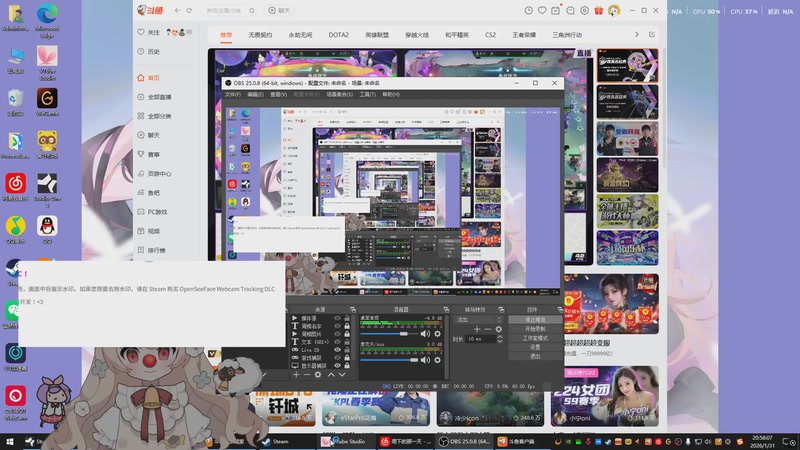
Task: Click the edit icon beside the category tabs
Action: (652, 34)
